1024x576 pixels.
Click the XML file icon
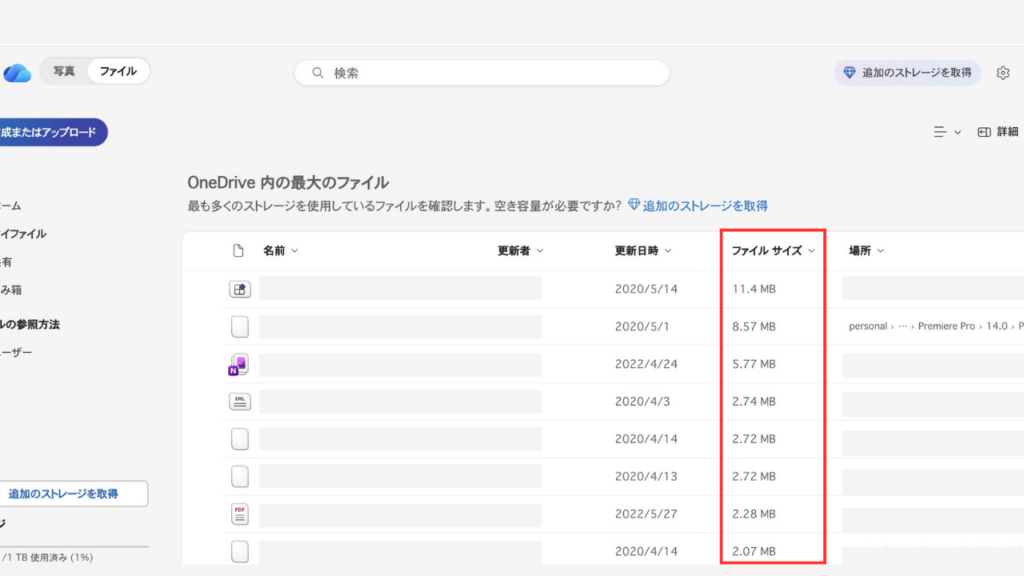point(239,402)
